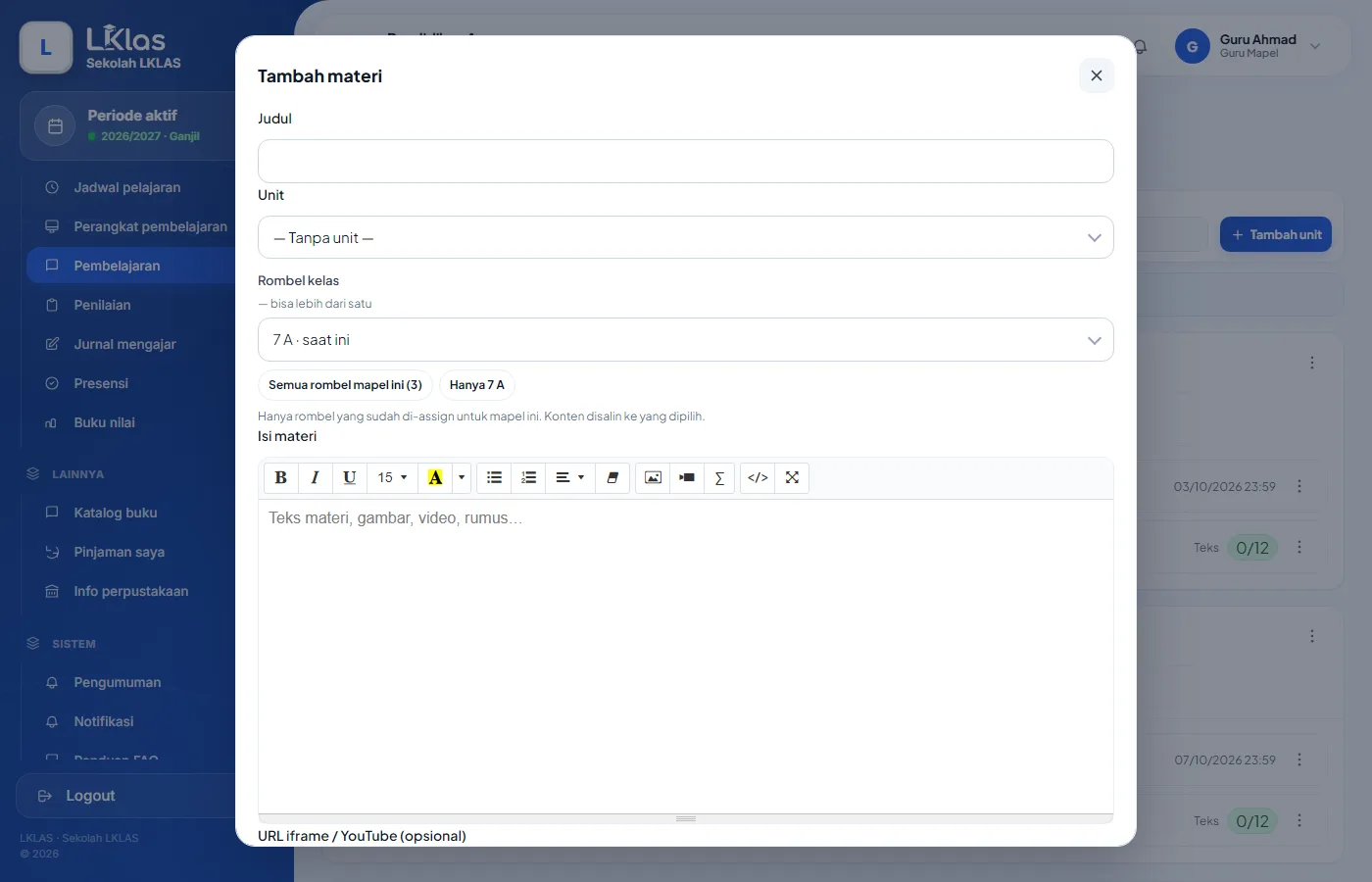Open the text color options arrow
This screenshot has height=882, width=1372.
pos(462,478)
